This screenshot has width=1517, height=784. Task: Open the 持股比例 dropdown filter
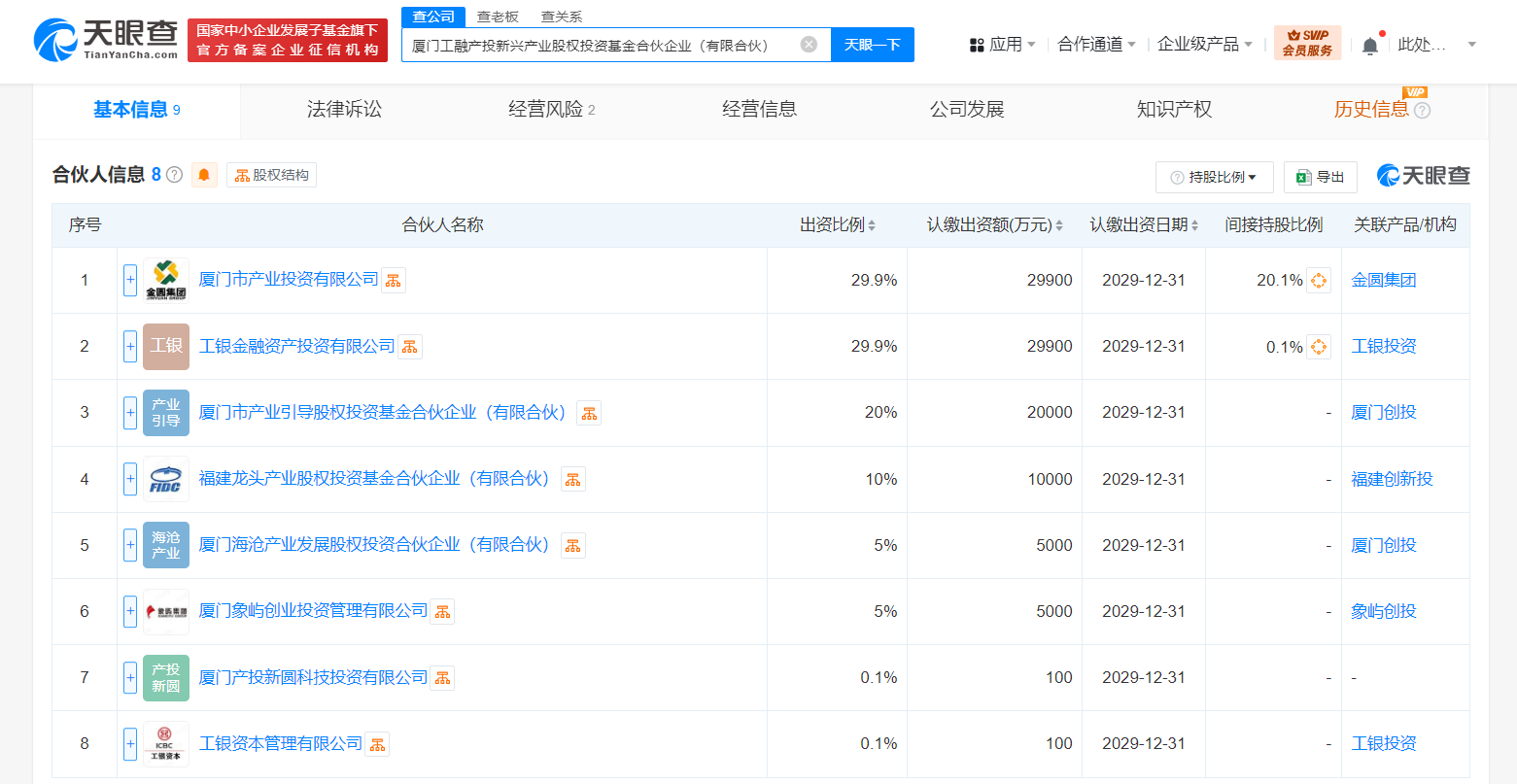1215,177
